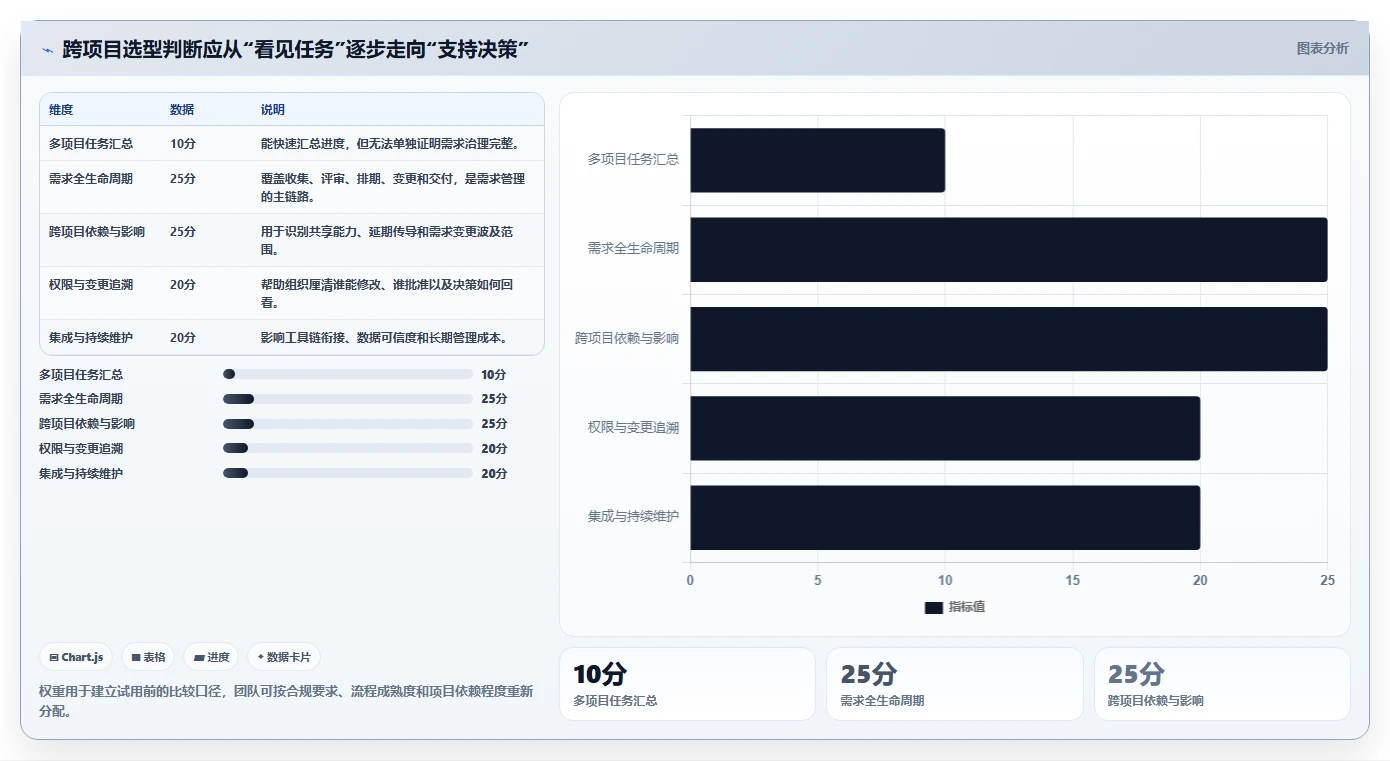The width and height of the screenshot is (1390, 761).
Task: Click the 进度 tag chip
Action: coord(211,657)
